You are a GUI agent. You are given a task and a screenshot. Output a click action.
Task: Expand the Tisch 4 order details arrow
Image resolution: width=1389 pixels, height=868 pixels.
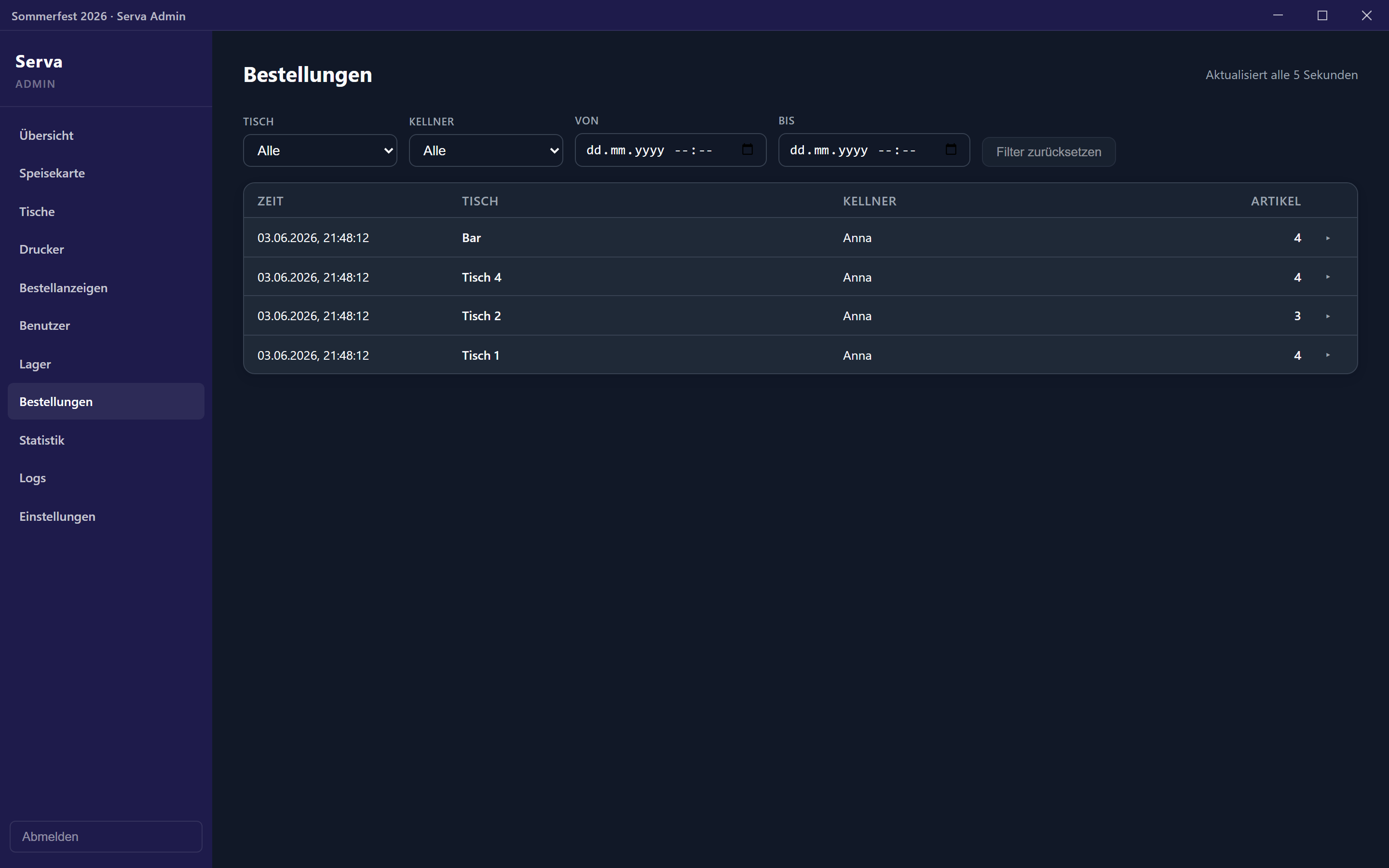tap(1328, 277)
